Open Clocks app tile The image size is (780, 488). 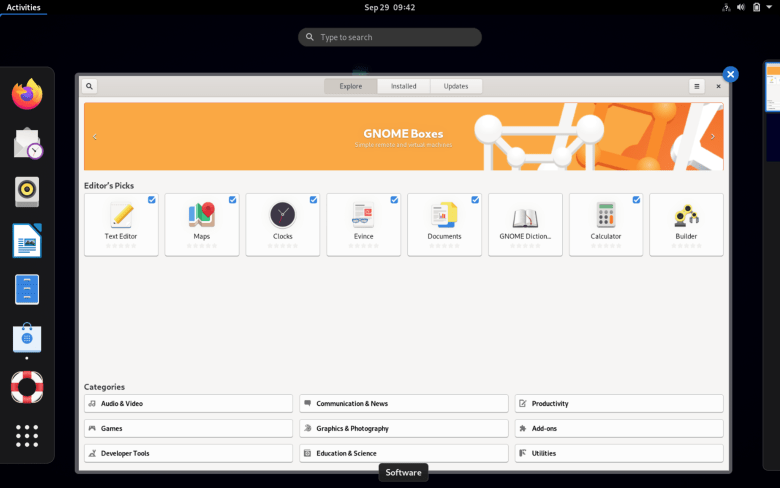point(283,225)
